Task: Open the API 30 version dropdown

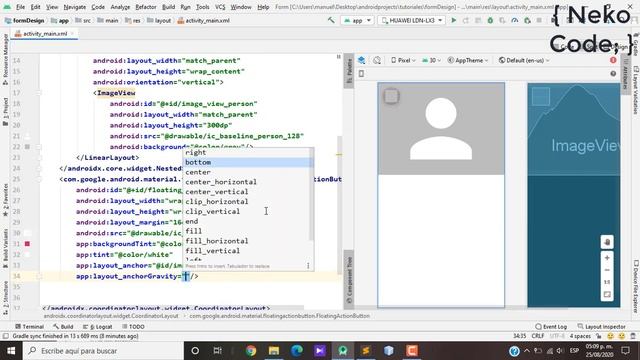Action: 432,60
